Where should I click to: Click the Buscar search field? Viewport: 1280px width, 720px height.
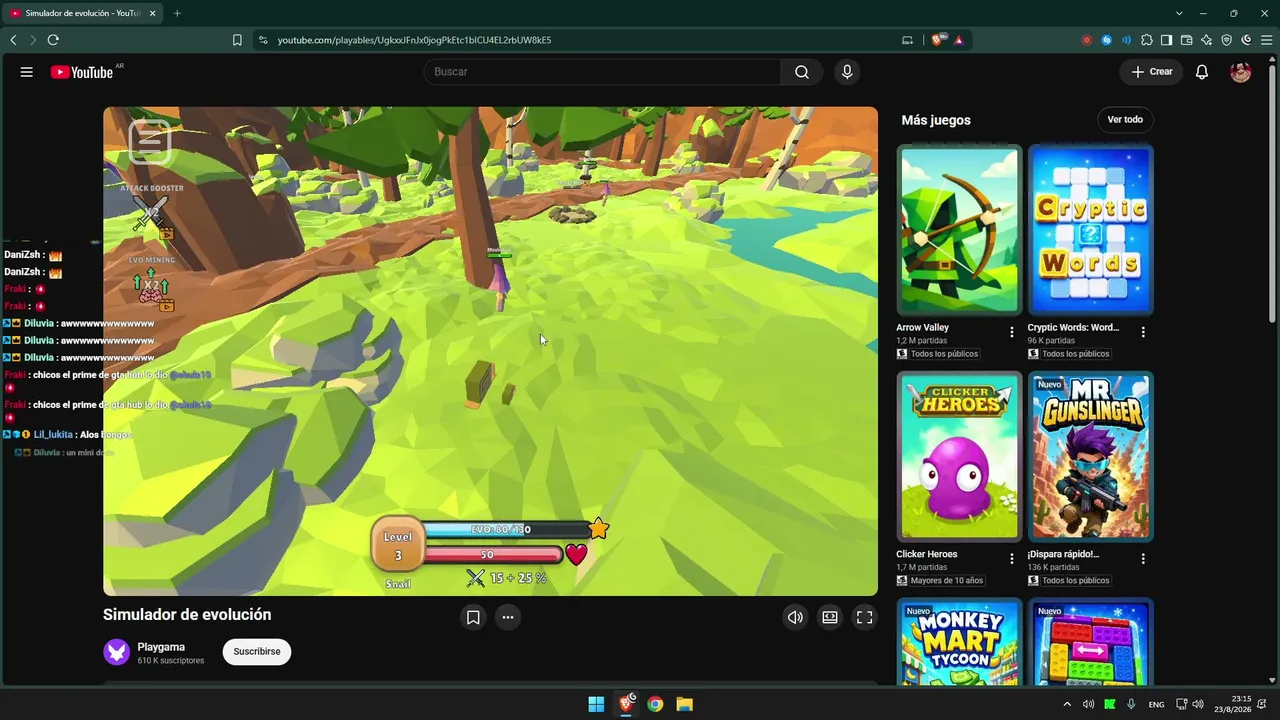click(602, 72)
